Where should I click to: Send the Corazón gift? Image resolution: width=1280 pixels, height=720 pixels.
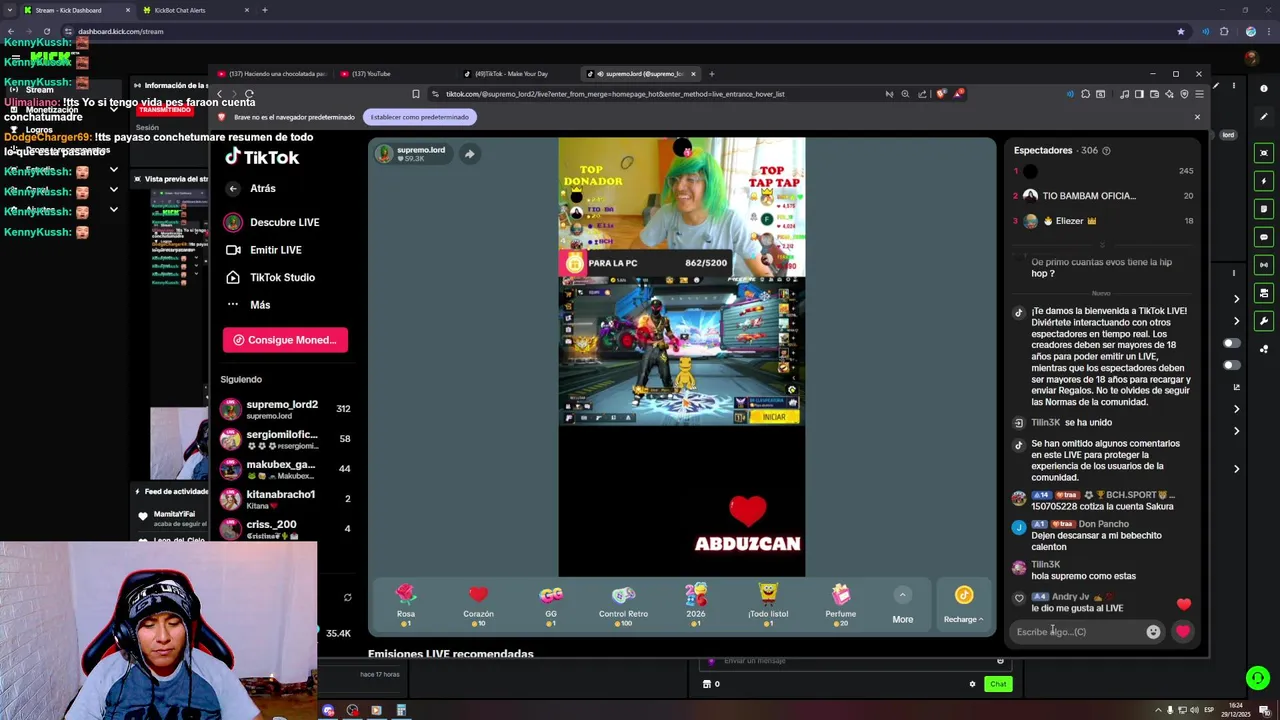pos(478,605)
